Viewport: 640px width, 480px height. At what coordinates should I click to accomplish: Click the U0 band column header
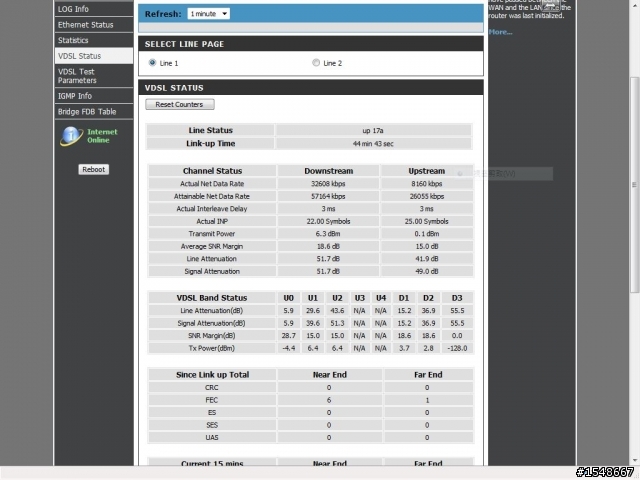pyautogui.click(x=289, y=298)
